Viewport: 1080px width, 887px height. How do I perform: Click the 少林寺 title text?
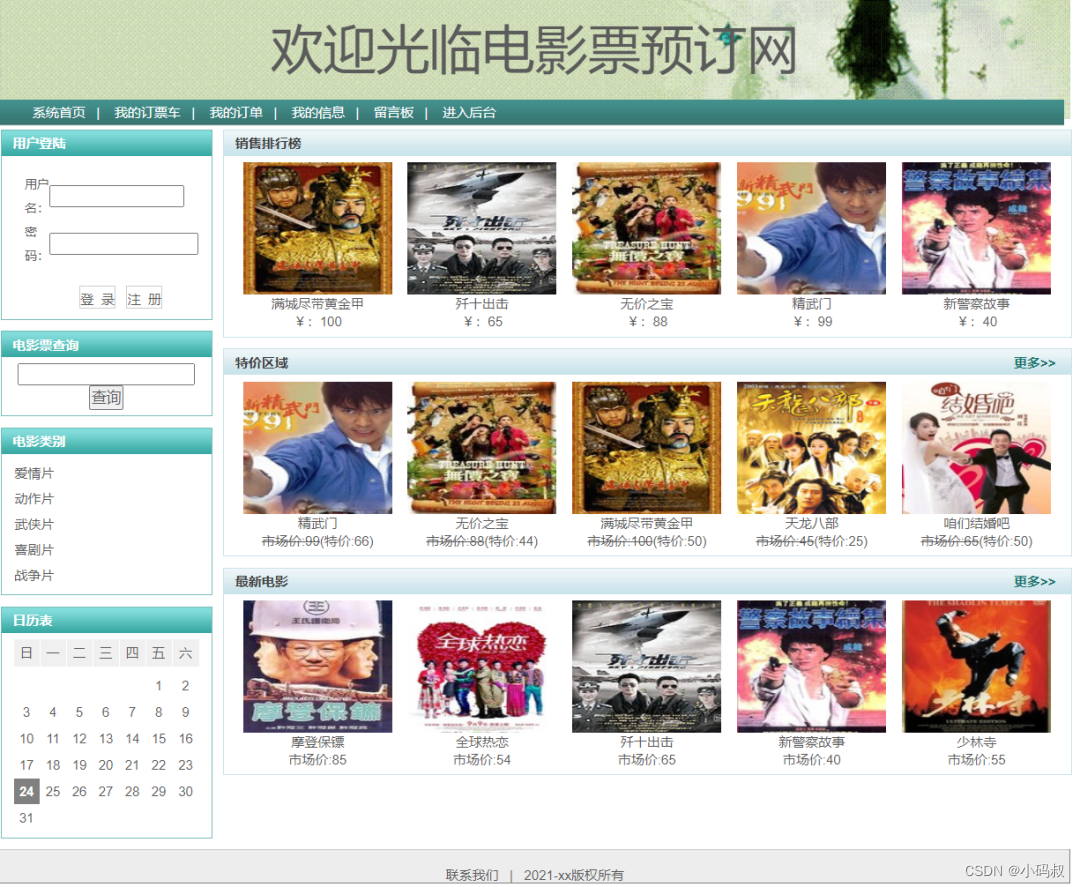click(x=977, y=742)
